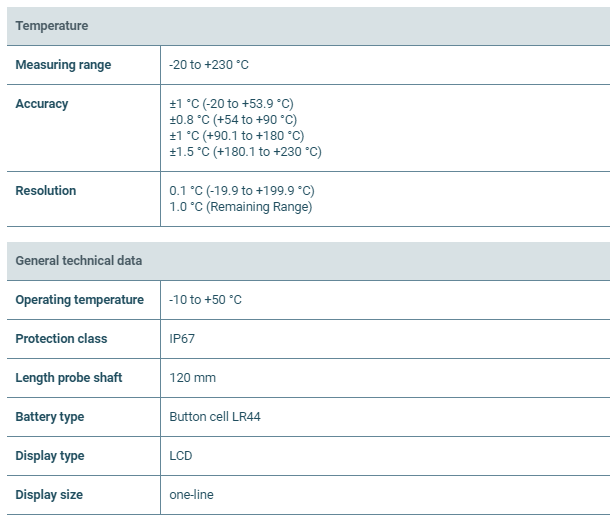The height and width of the screenshot is (522, 610).
Task: Select the Length probe shaft label
Action: pyautogui.click(x=66, y=378)
